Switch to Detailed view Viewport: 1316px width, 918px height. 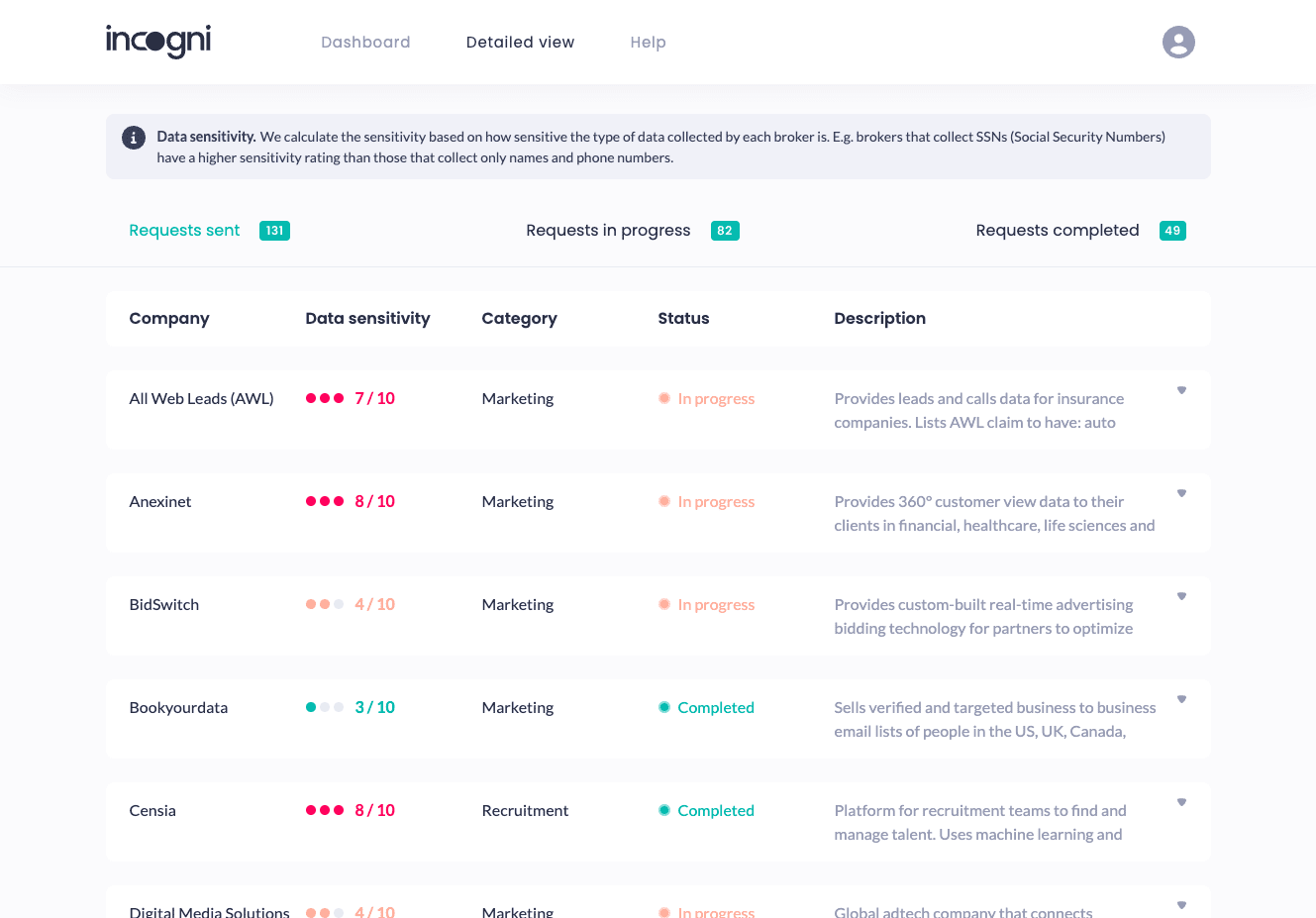[520, 42]
